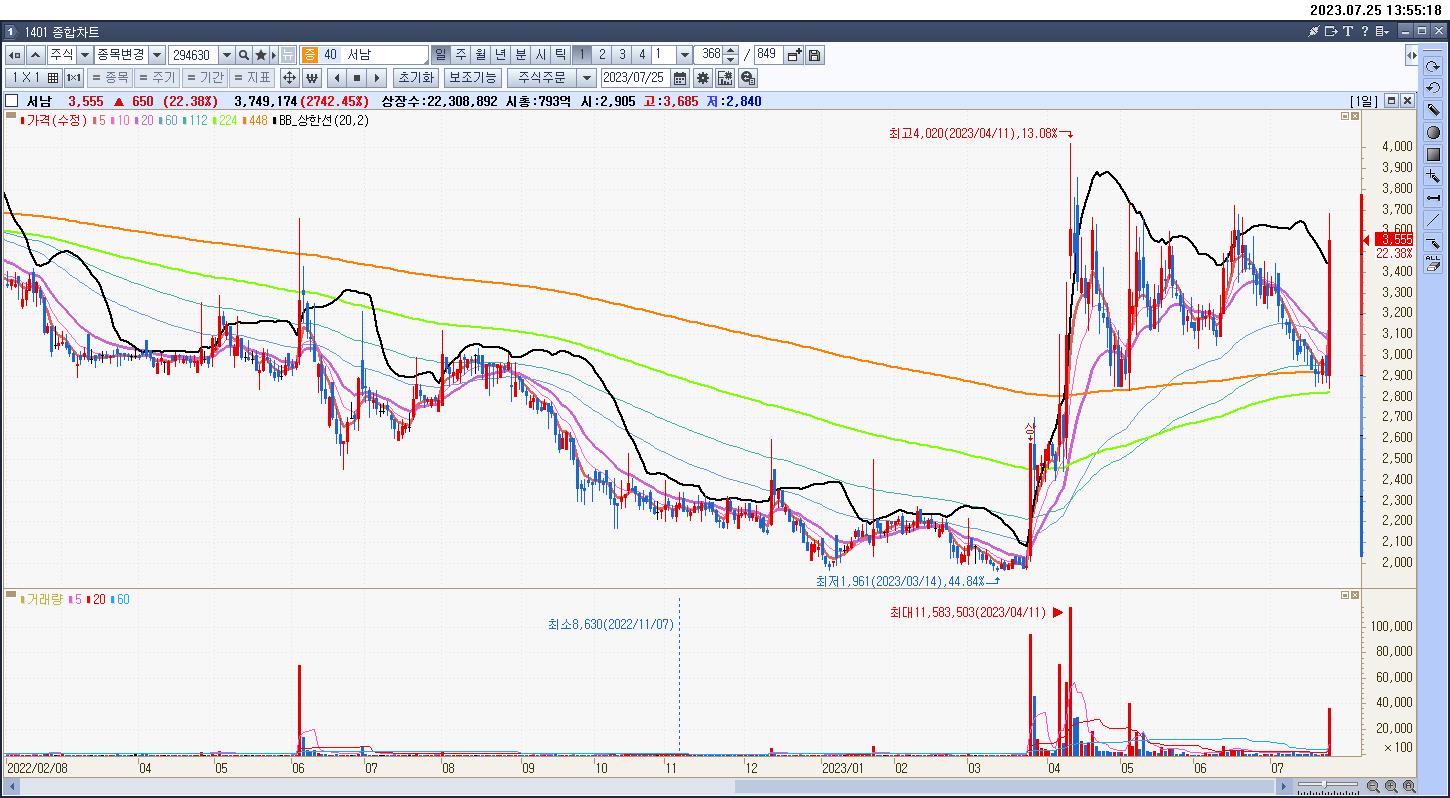Erase all drawings with the ALL eraser
The width and height of the screenshot is (1450, 798).
1433,264
